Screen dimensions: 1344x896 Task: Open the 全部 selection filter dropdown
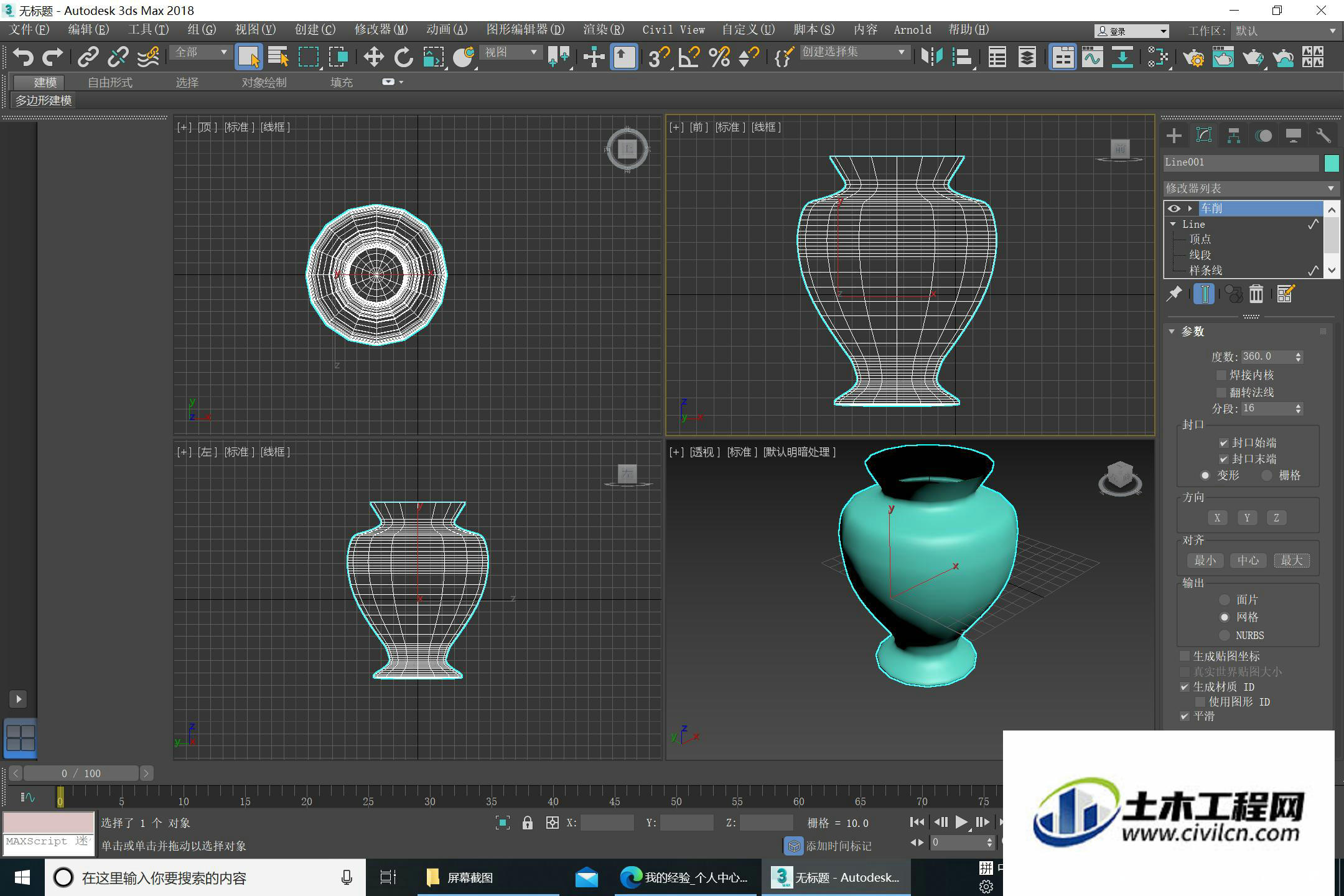point(200,52)
